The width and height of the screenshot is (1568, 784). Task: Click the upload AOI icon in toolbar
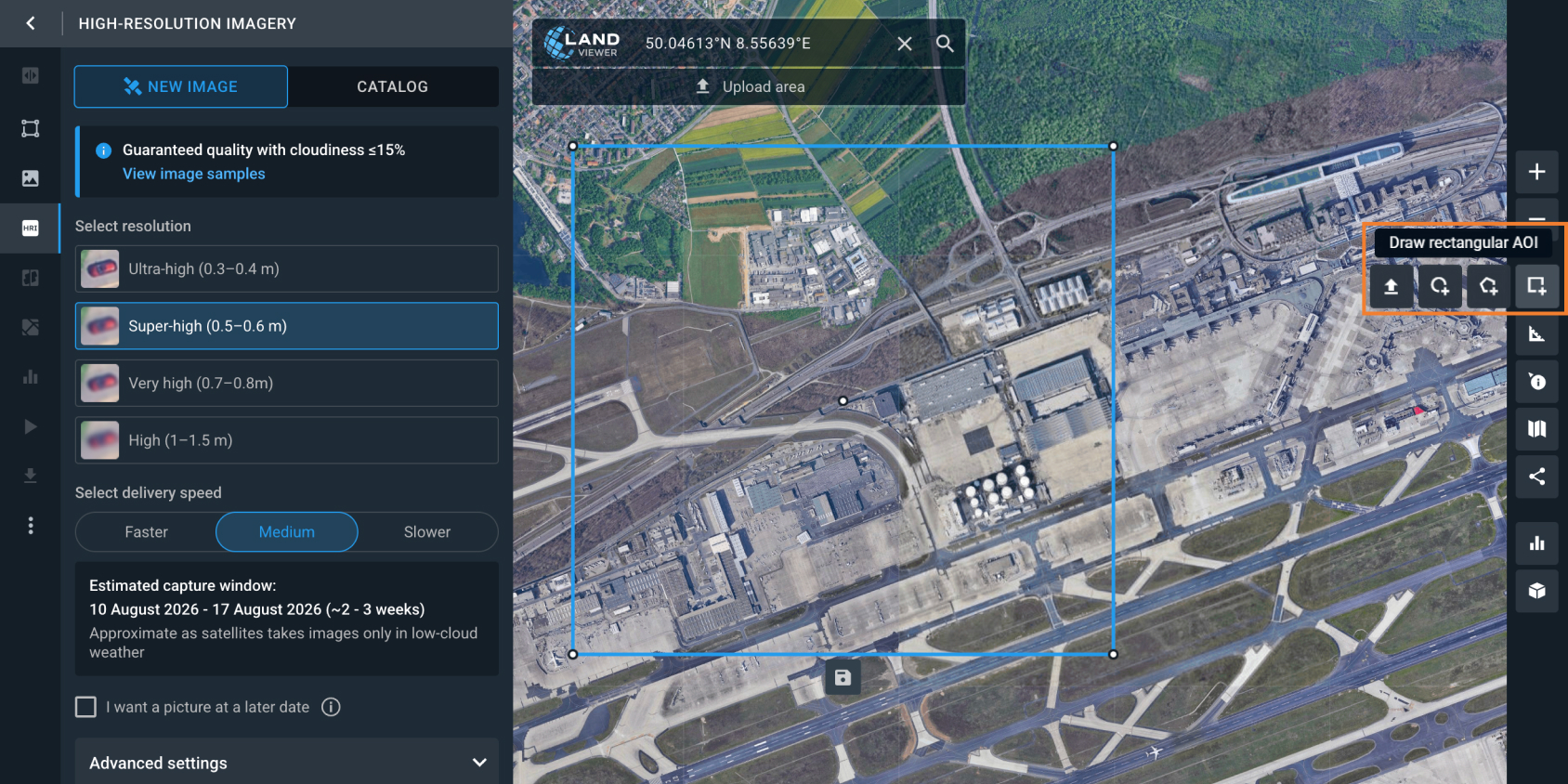(x=1392, y=286)
